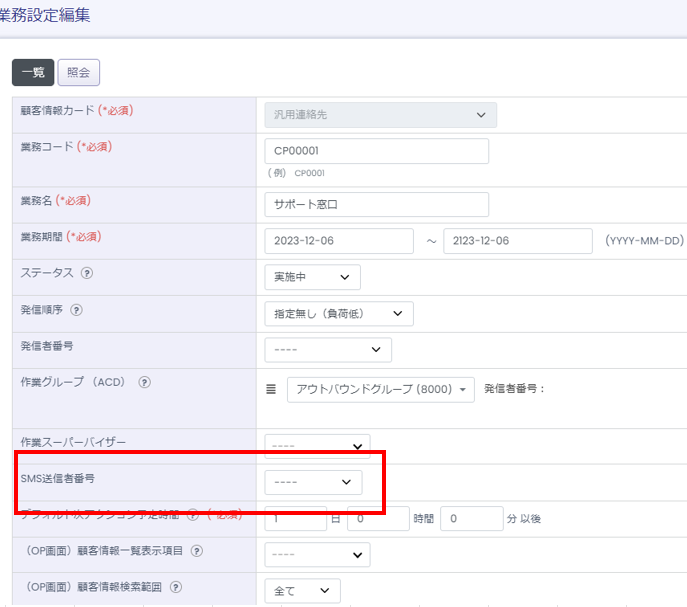Click the 一覧 button

(33, 72)
